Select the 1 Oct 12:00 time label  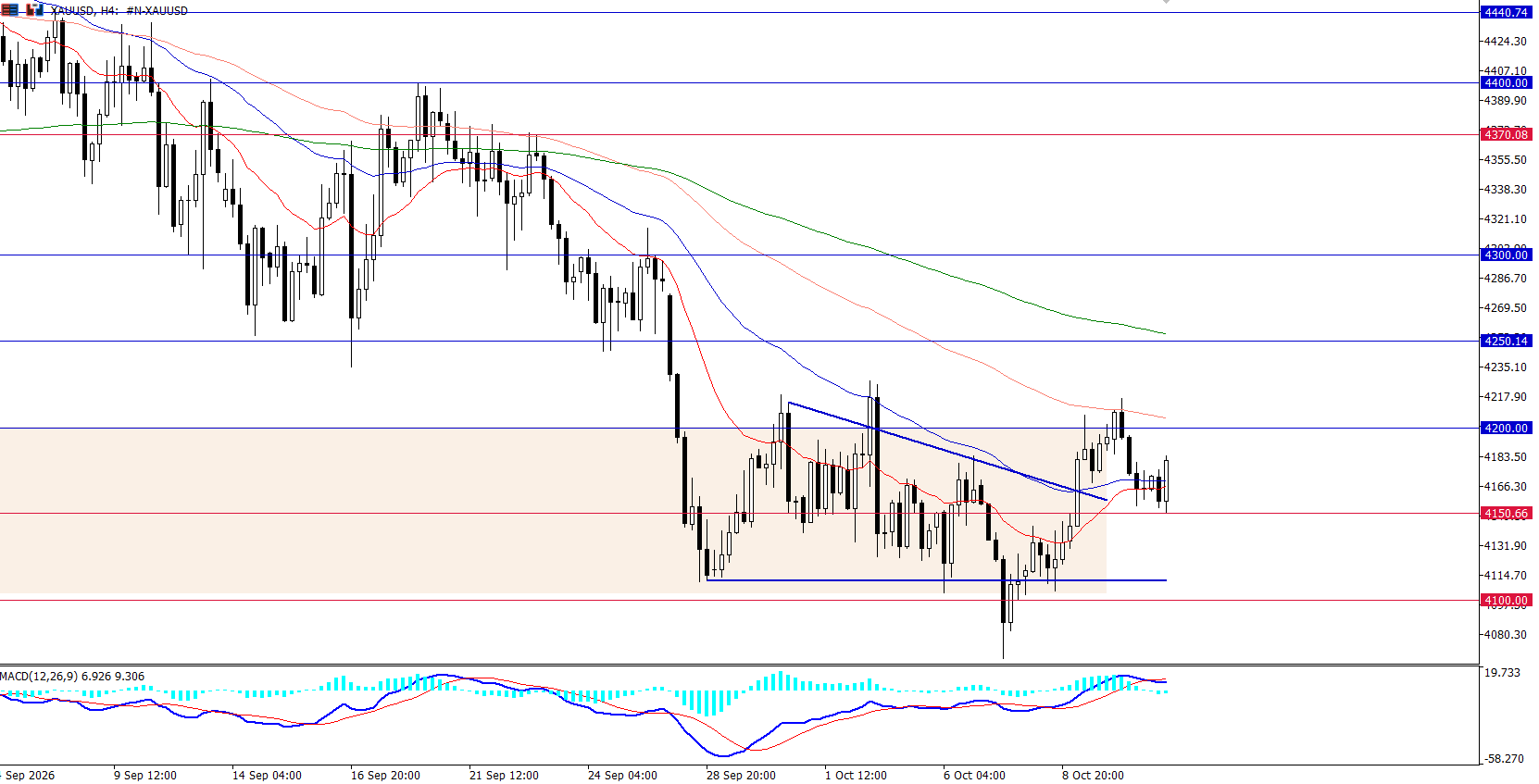[856, 776]
